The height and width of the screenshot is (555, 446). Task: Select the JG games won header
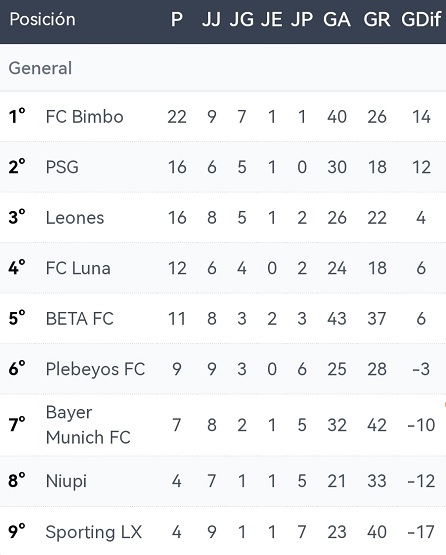[242, 19]
